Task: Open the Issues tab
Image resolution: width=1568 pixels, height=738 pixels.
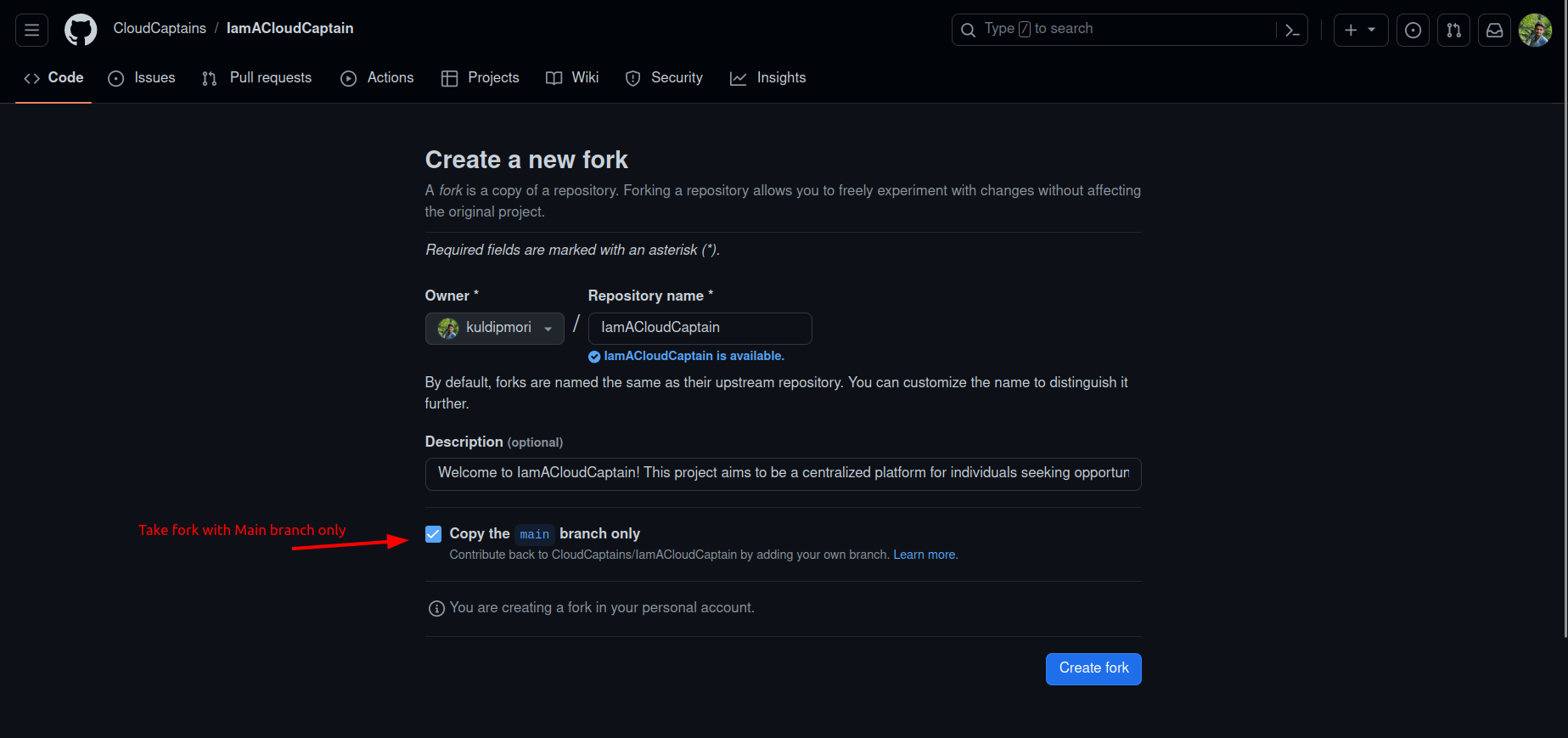Action: [x=142, y=77]
